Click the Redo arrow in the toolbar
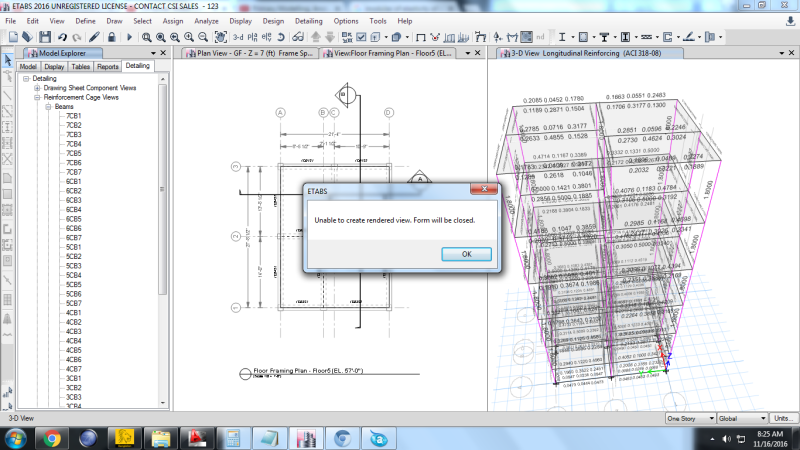 77,37
